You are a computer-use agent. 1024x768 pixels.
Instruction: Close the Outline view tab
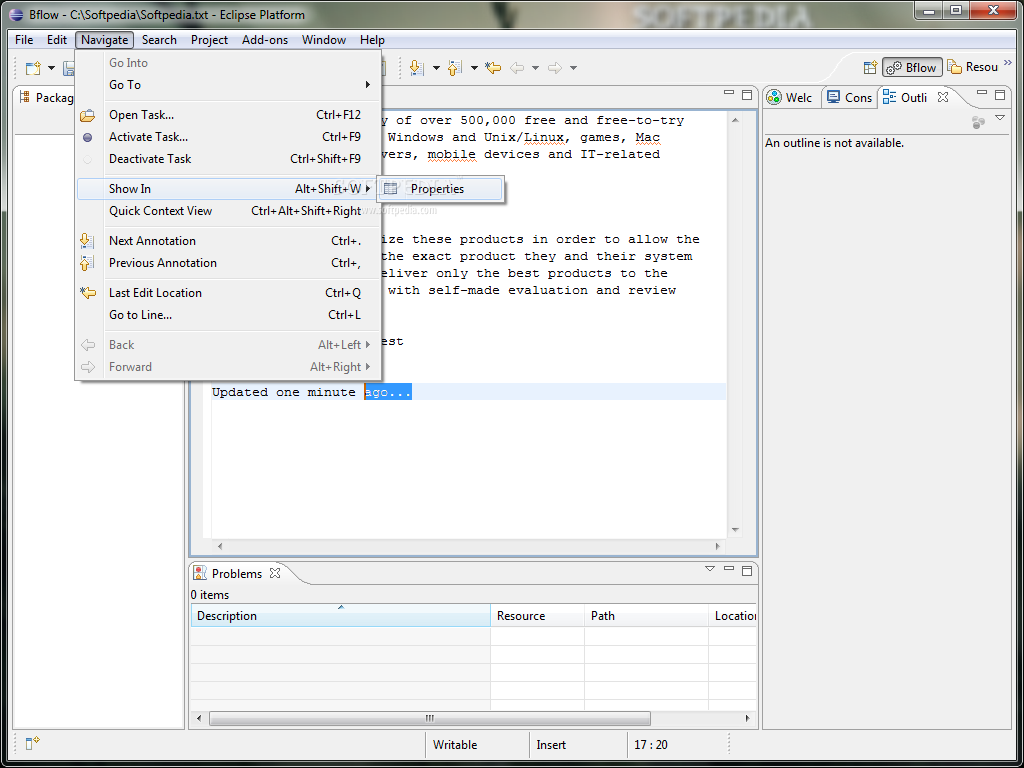(x=942, y=97)
